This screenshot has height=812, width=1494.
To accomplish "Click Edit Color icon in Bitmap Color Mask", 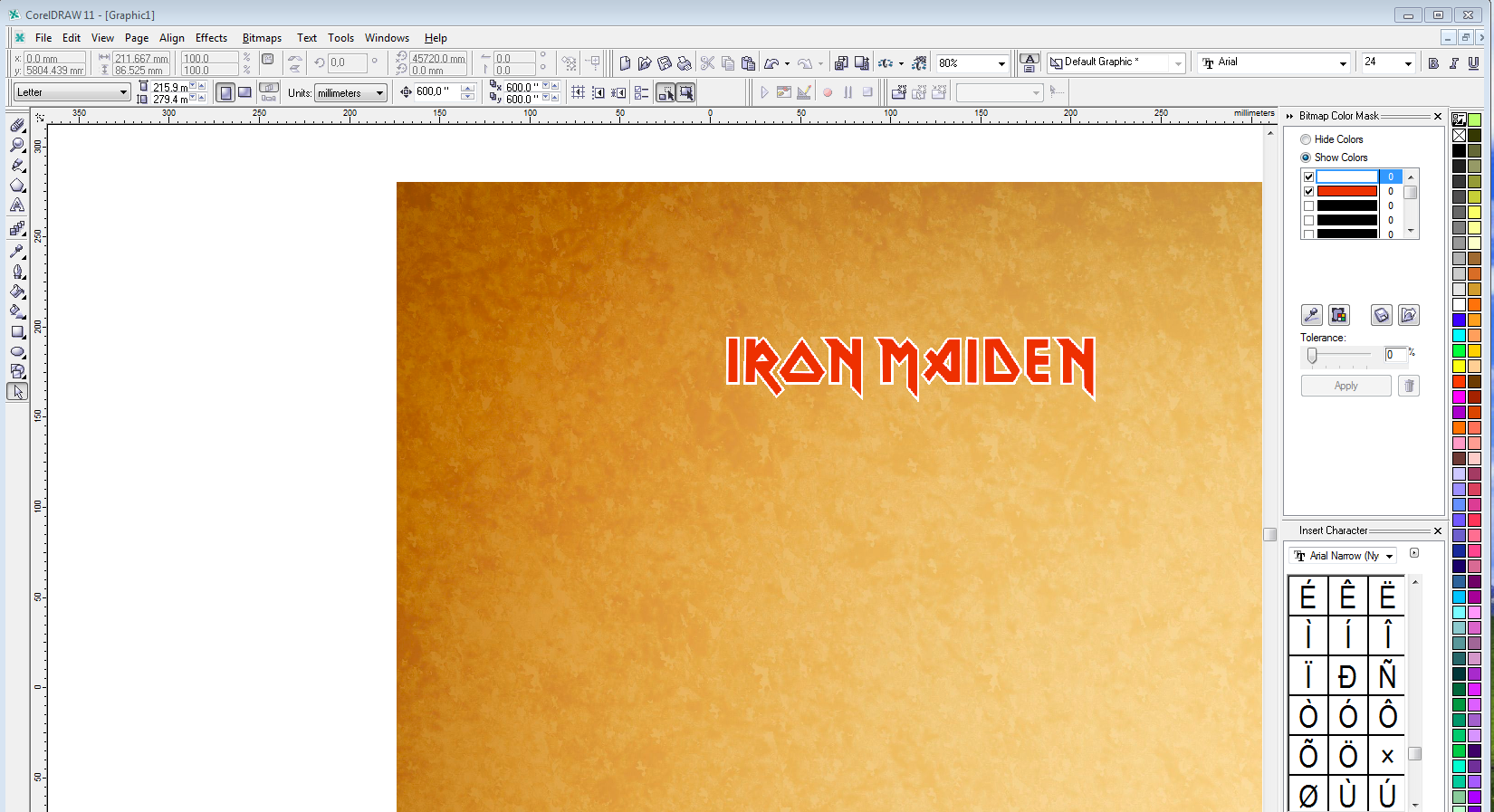I will pos(1339,315).
